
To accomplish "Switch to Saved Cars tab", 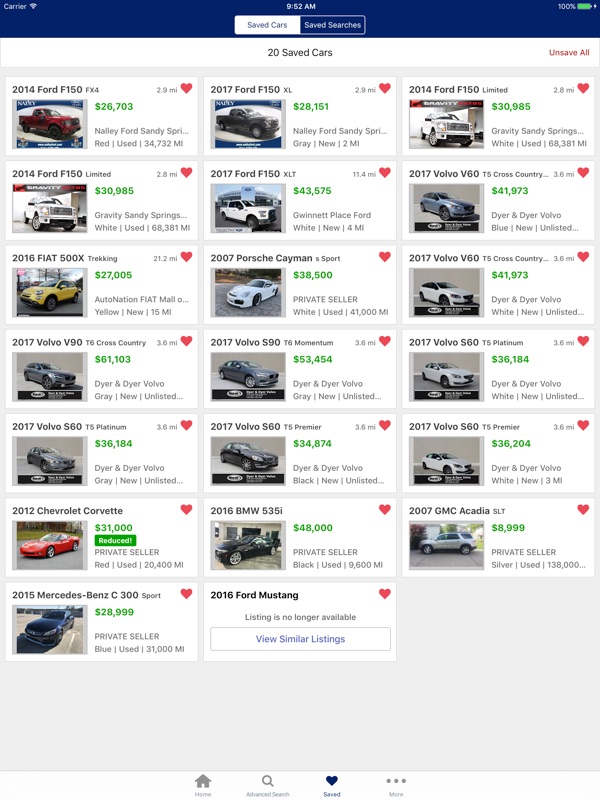I will (267, 25).
